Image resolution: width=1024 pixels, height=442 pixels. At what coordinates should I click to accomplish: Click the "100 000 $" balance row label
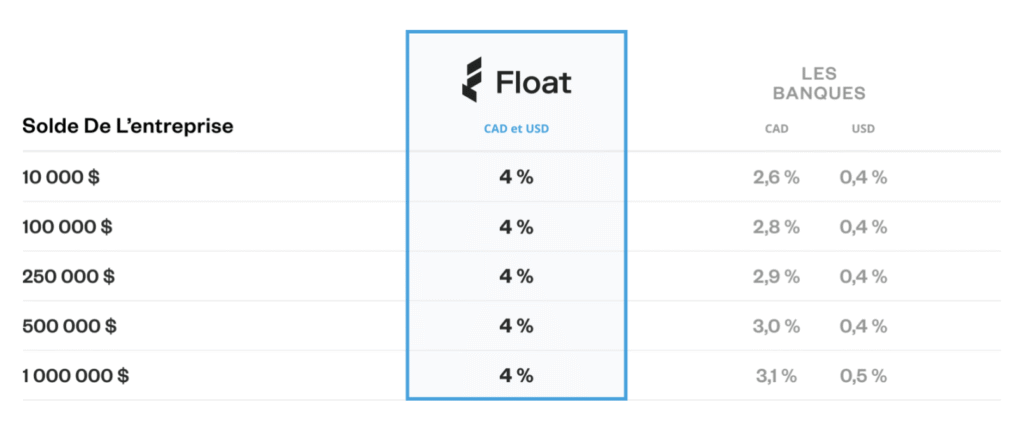pos(68,227)
